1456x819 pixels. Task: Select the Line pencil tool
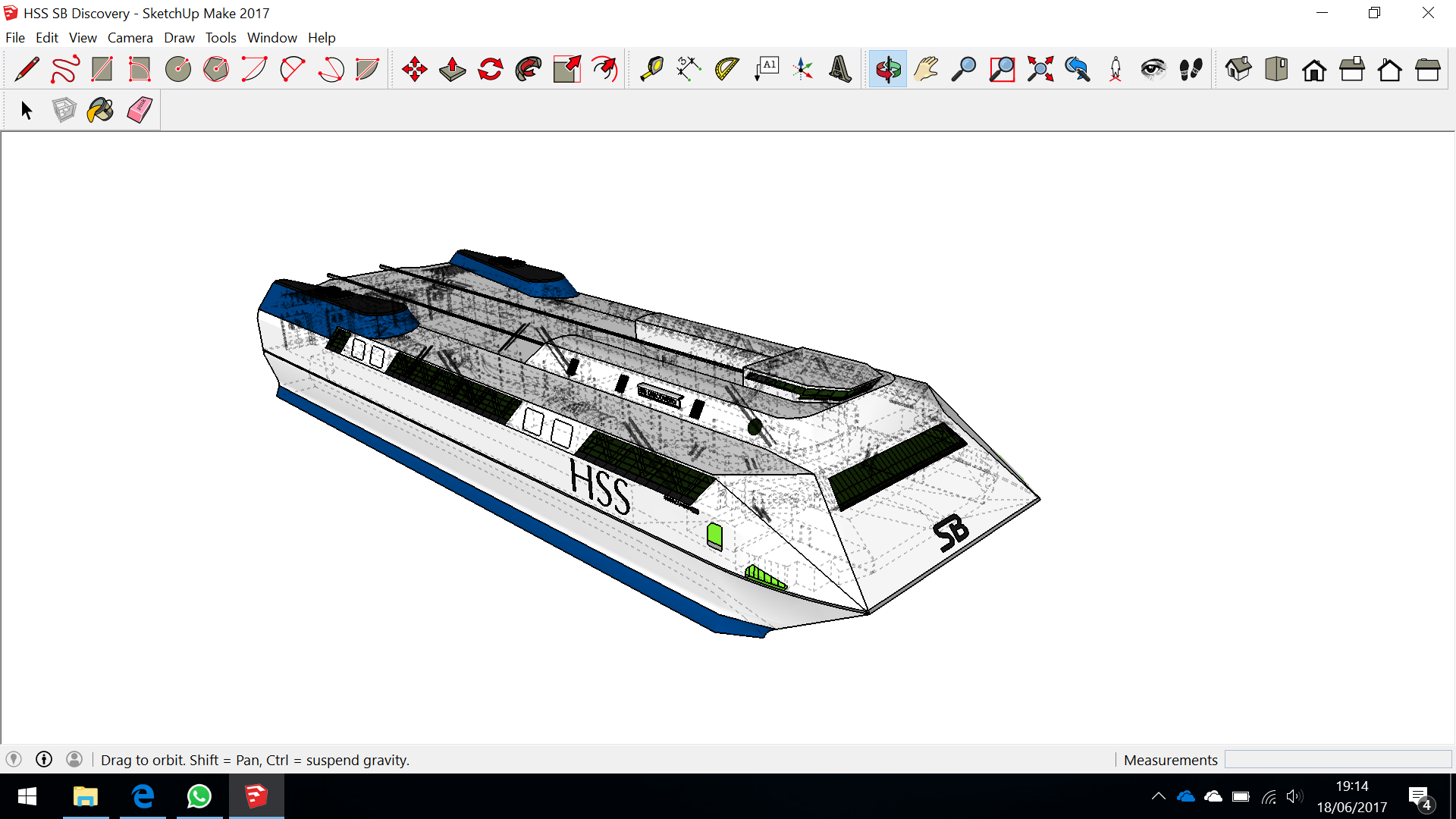click(27, 69)
